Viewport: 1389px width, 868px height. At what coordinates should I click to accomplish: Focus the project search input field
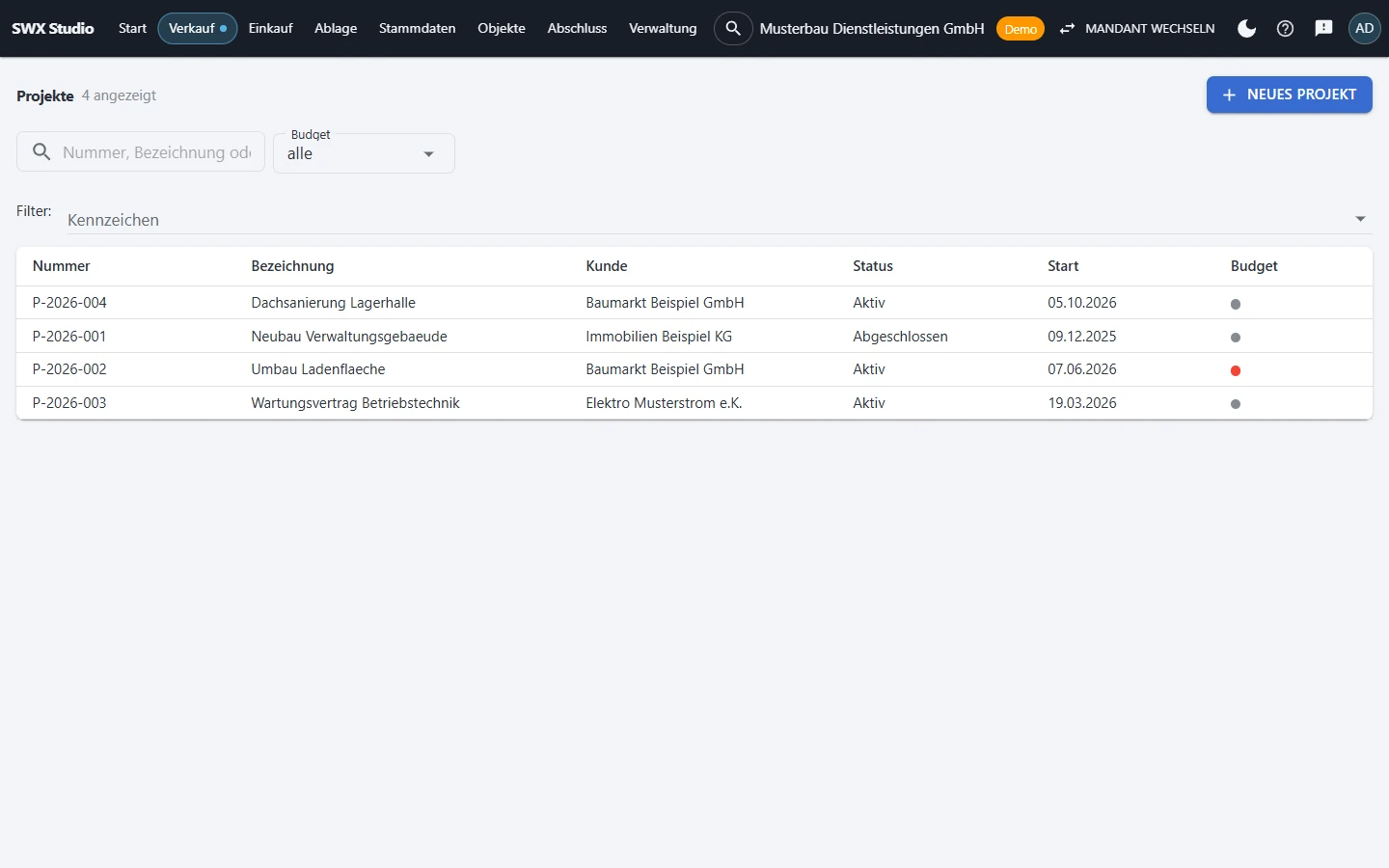click(x=141, y=152)
